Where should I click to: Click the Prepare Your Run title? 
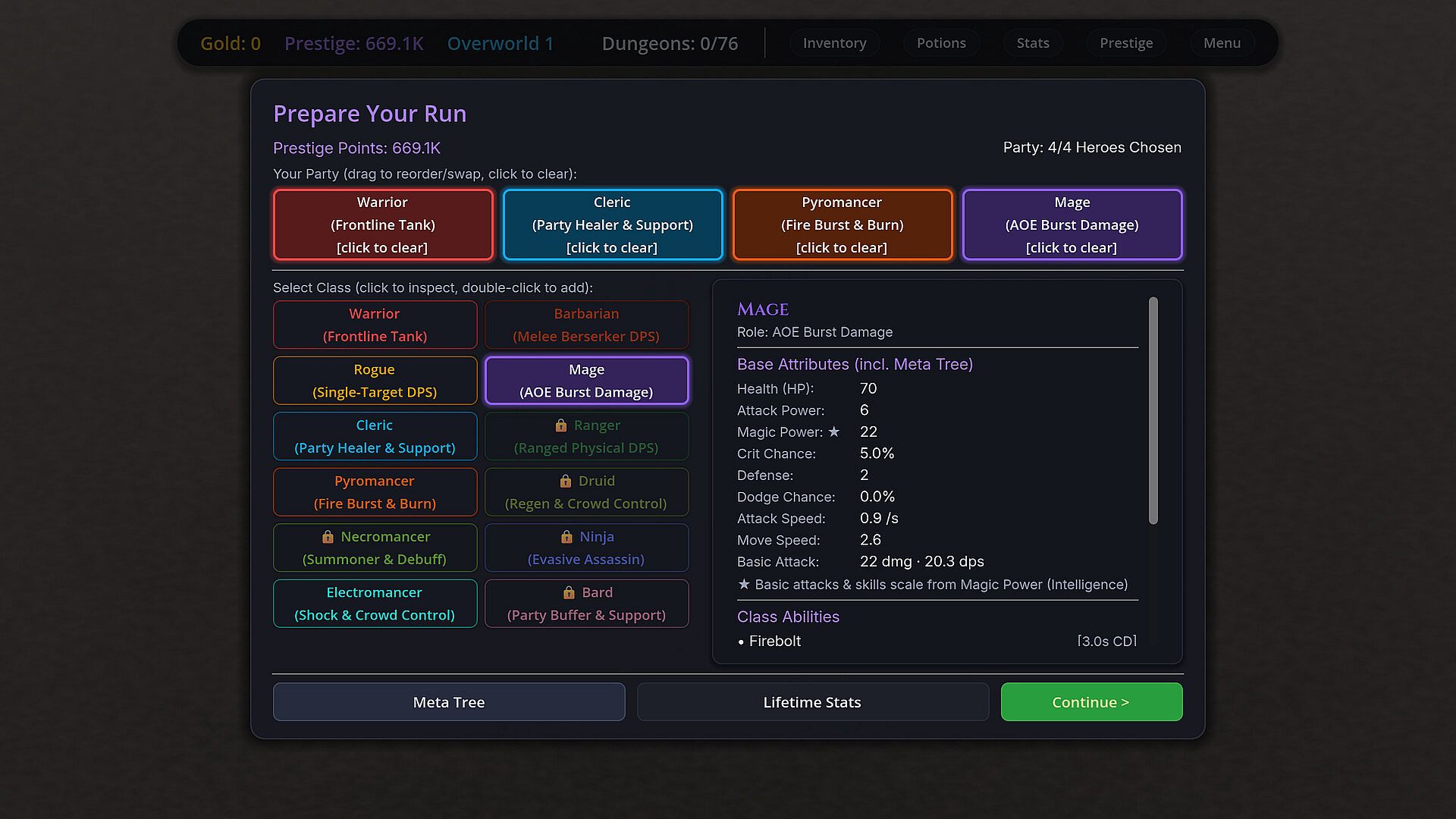click(x=369, y=114)
